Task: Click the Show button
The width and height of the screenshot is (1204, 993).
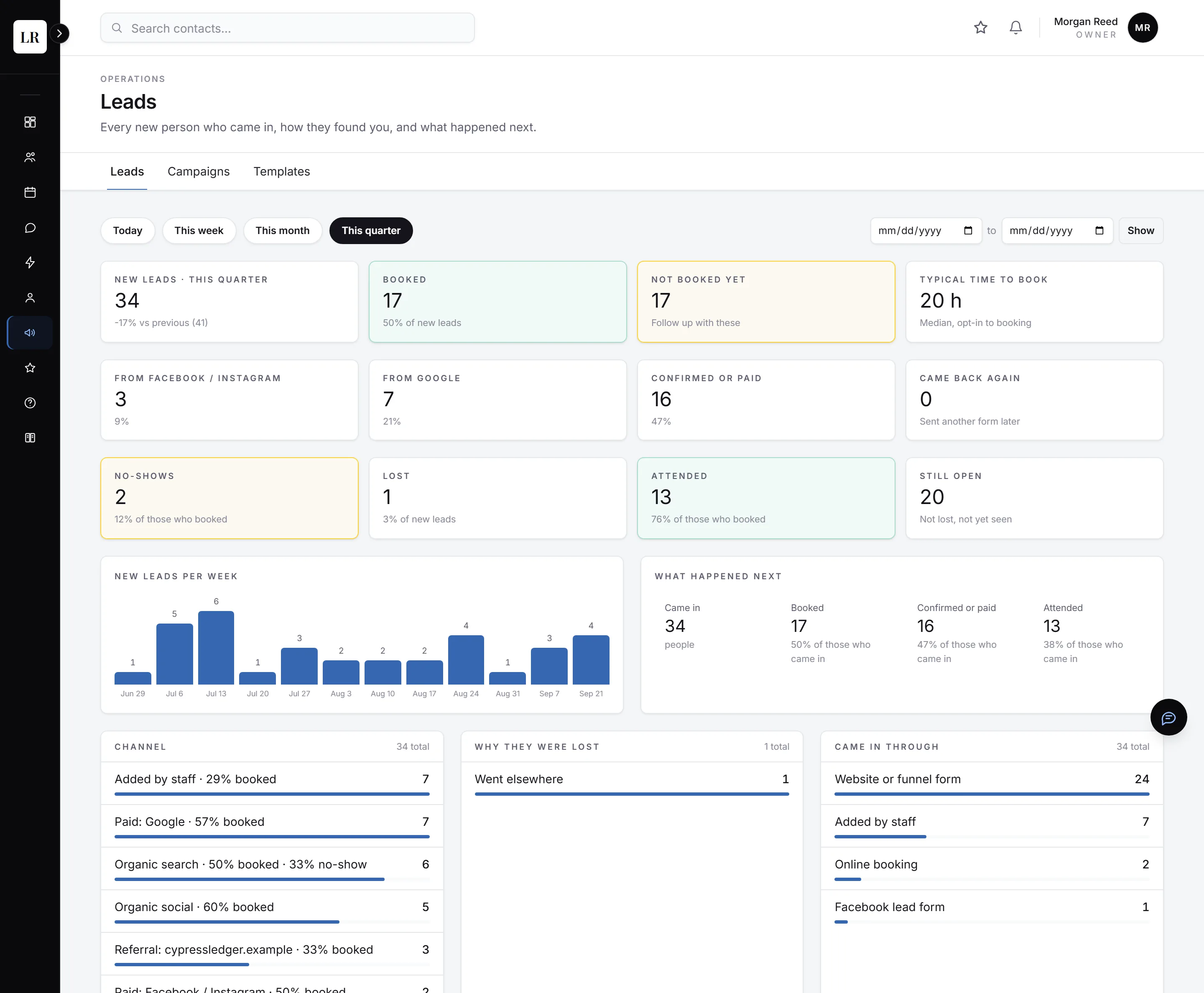Action: coord(1140,231)
